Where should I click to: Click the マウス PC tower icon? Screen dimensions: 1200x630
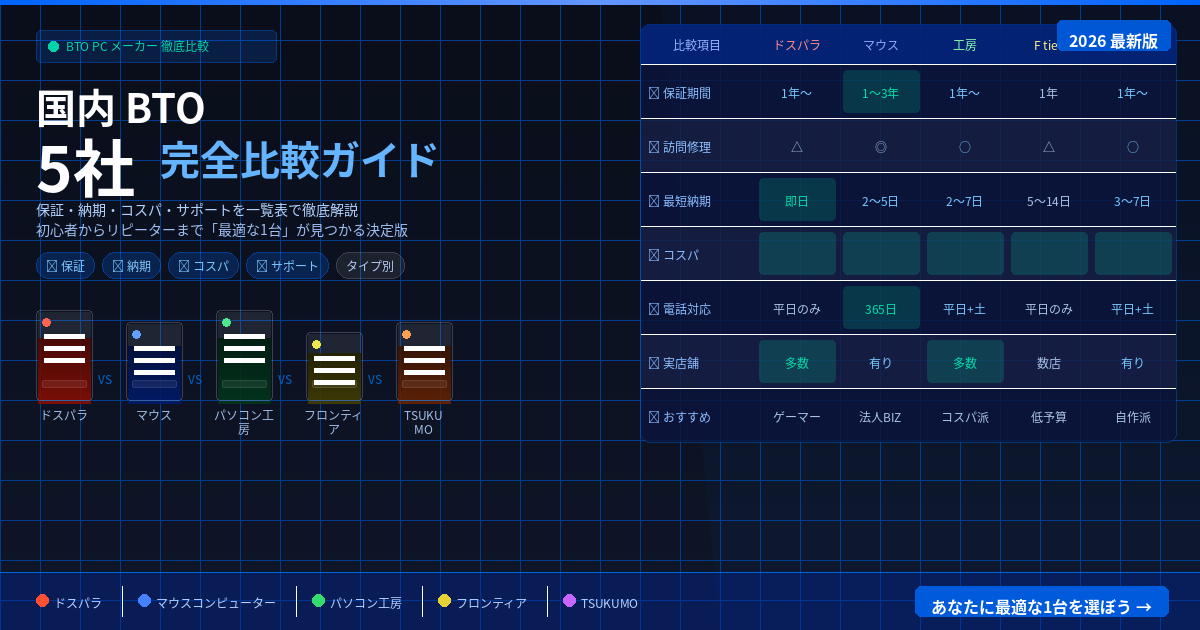point(154,362)
